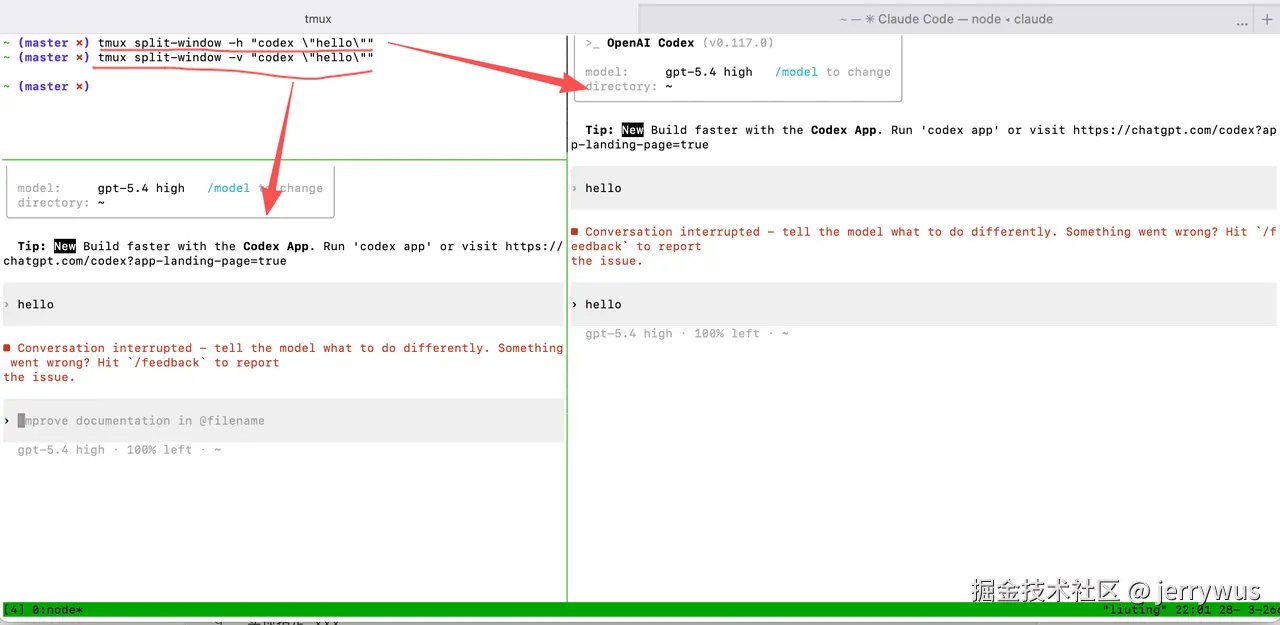Click 'gpt-5.4 high · 100% left' status in lower-left pane
Image resolution: width=1280 pixels, height=625 pixels.
tap(119, 450)
